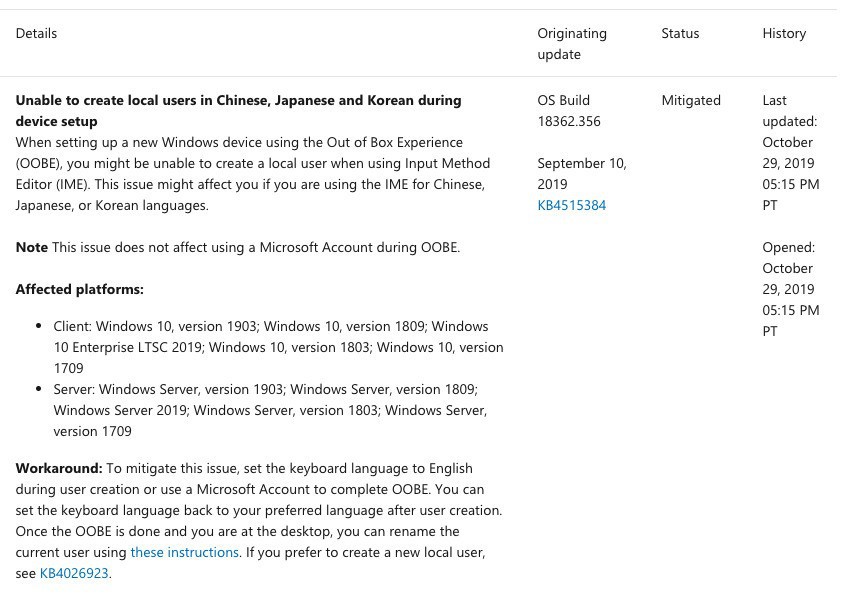This screenshot has height=599, width=845.
Task: Click the bold issue title about local users
Action: [x=238, y=110]
